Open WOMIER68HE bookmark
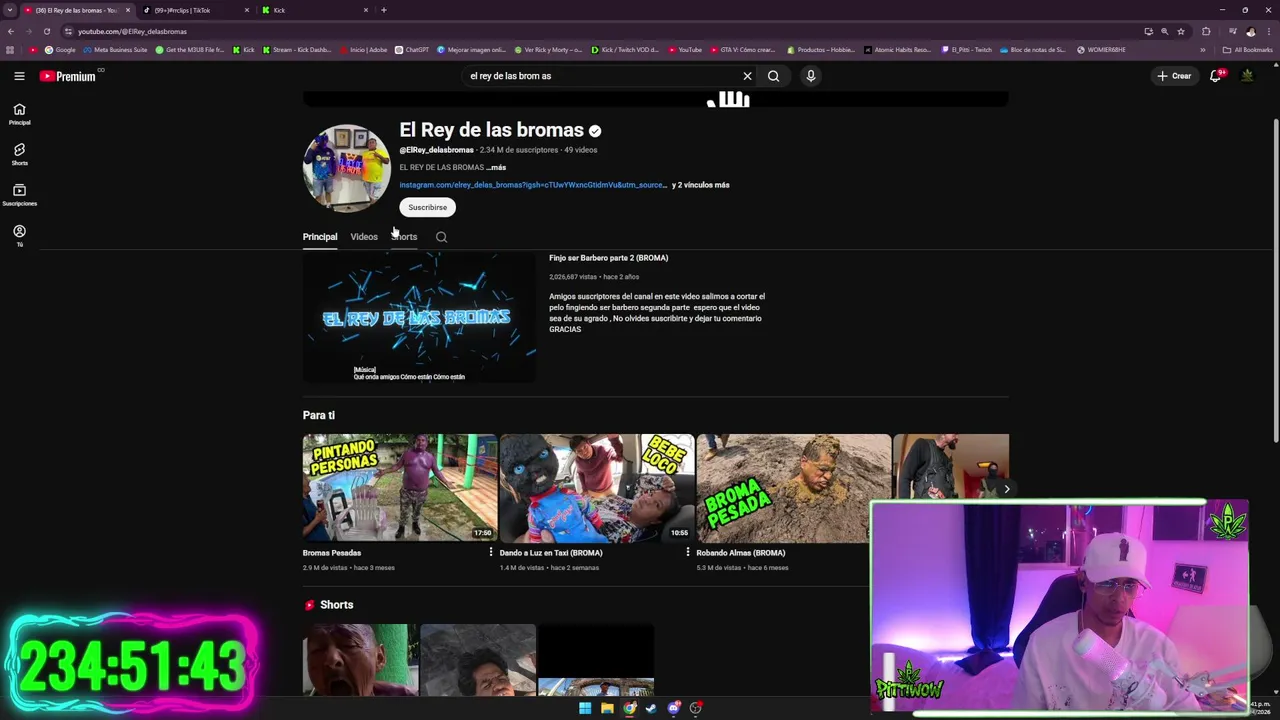This screenshot has width=1280, height=720. pyautogui.click(x=1101, y=50)
